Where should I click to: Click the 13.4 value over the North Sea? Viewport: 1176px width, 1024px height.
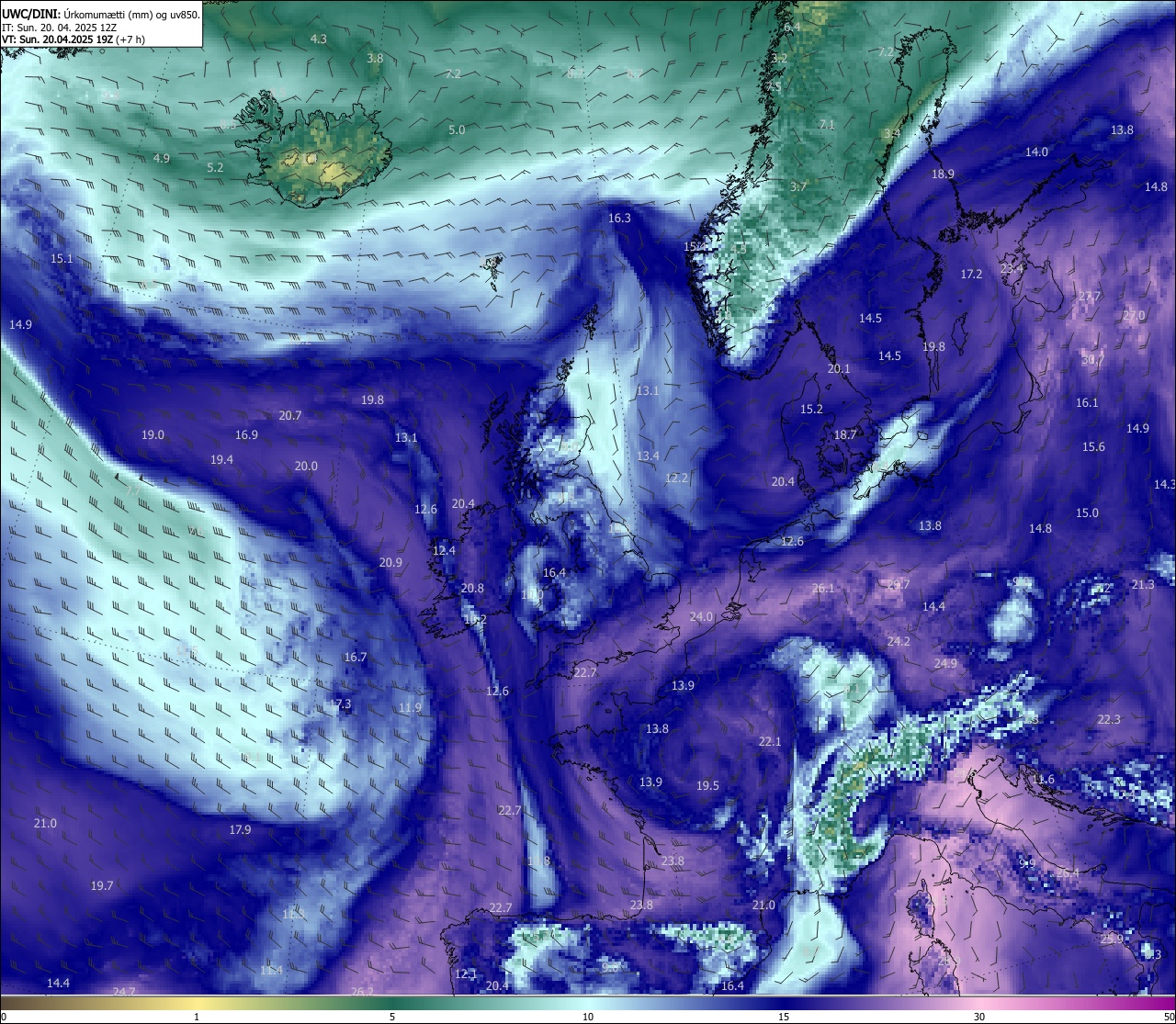(648, 456)
